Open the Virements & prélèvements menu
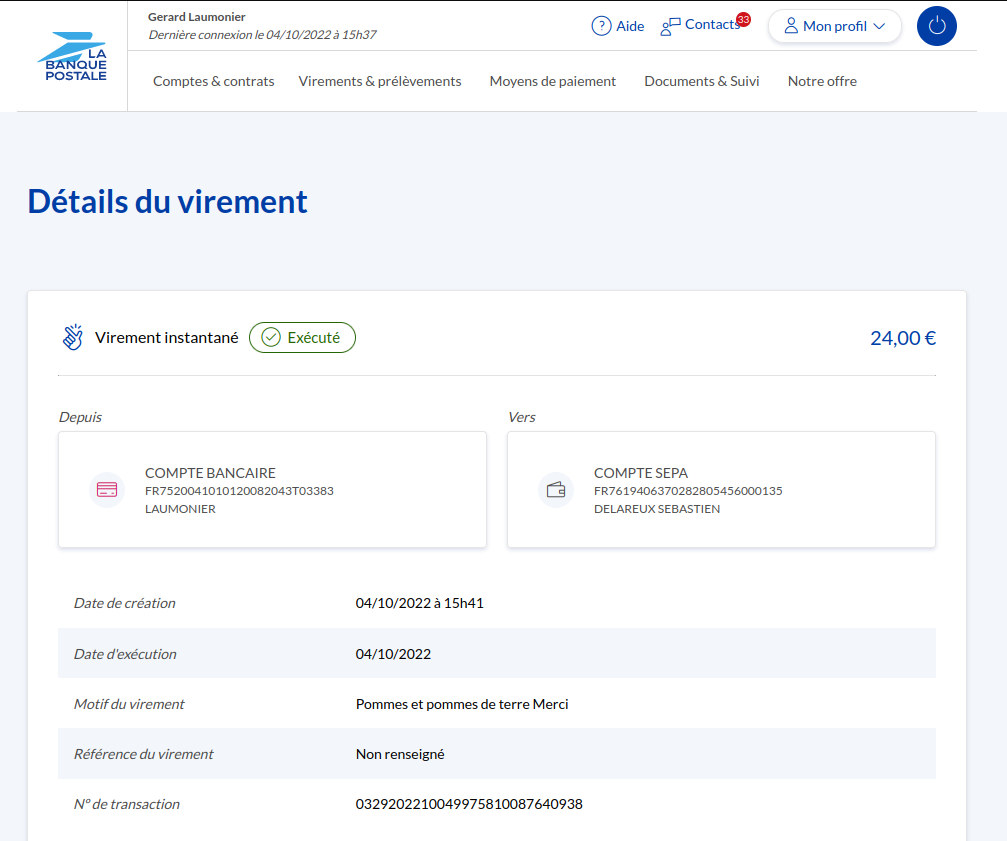 tap(380, 81)
